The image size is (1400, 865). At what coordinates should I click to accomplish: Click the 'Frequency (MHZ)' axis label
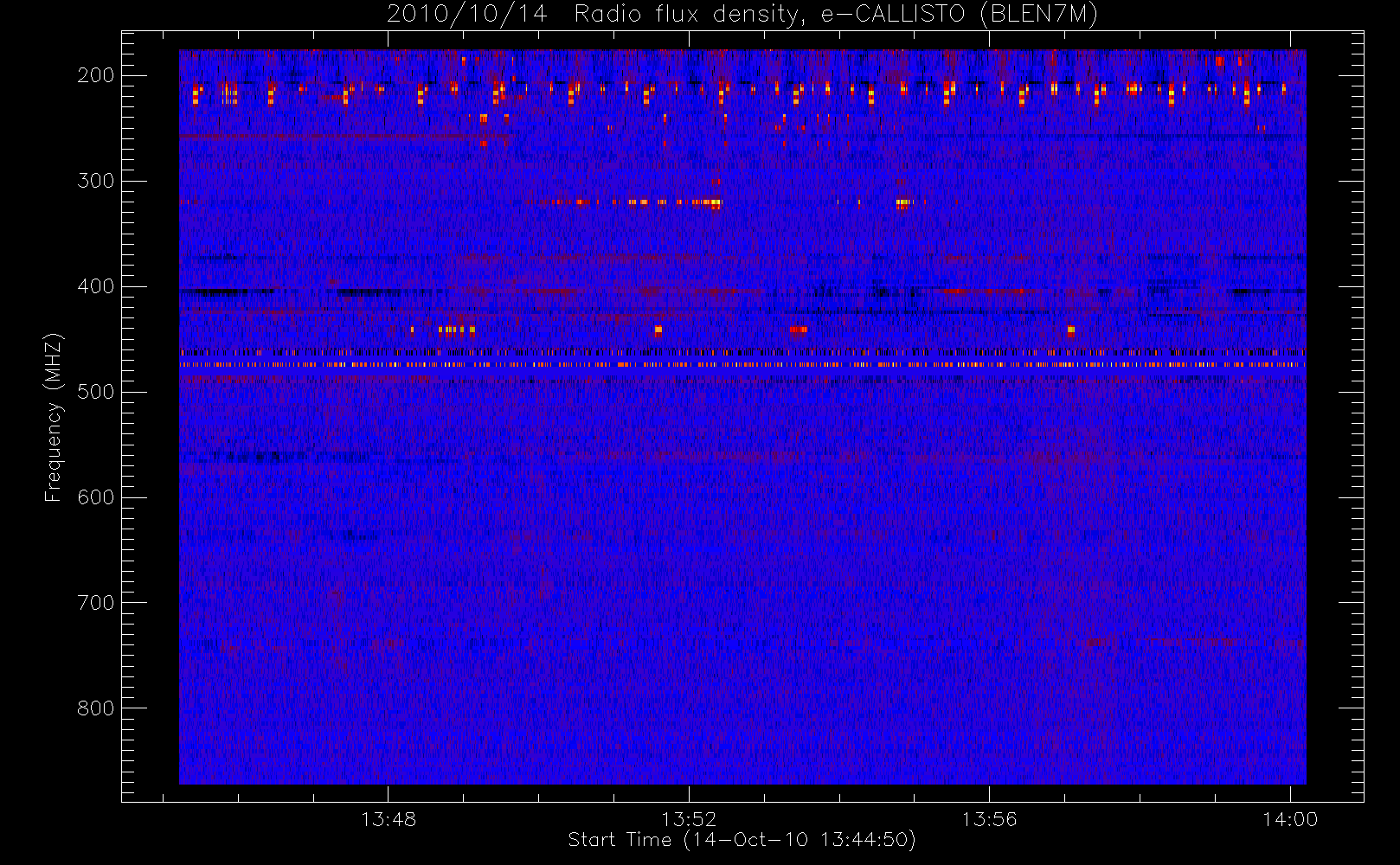pos(54,417)
